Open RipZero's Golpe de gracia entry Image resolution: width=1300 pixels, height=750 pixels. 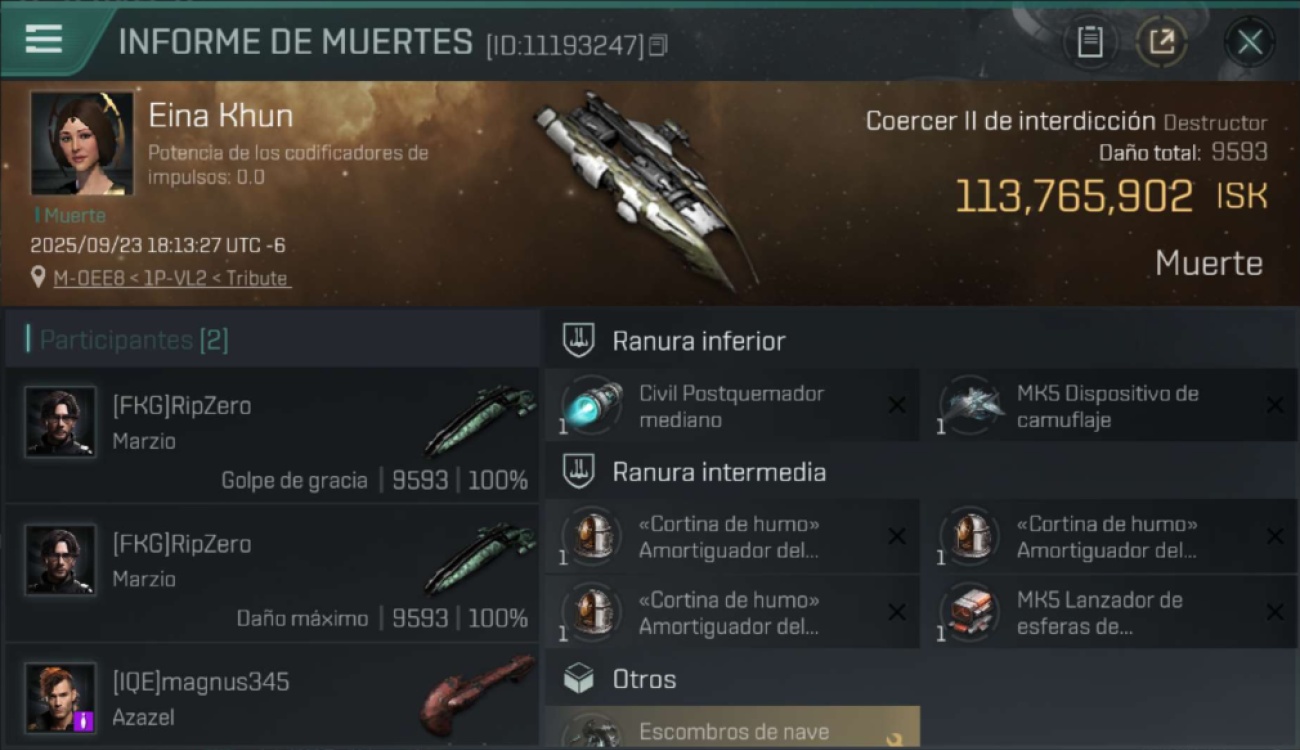(272, 435)
